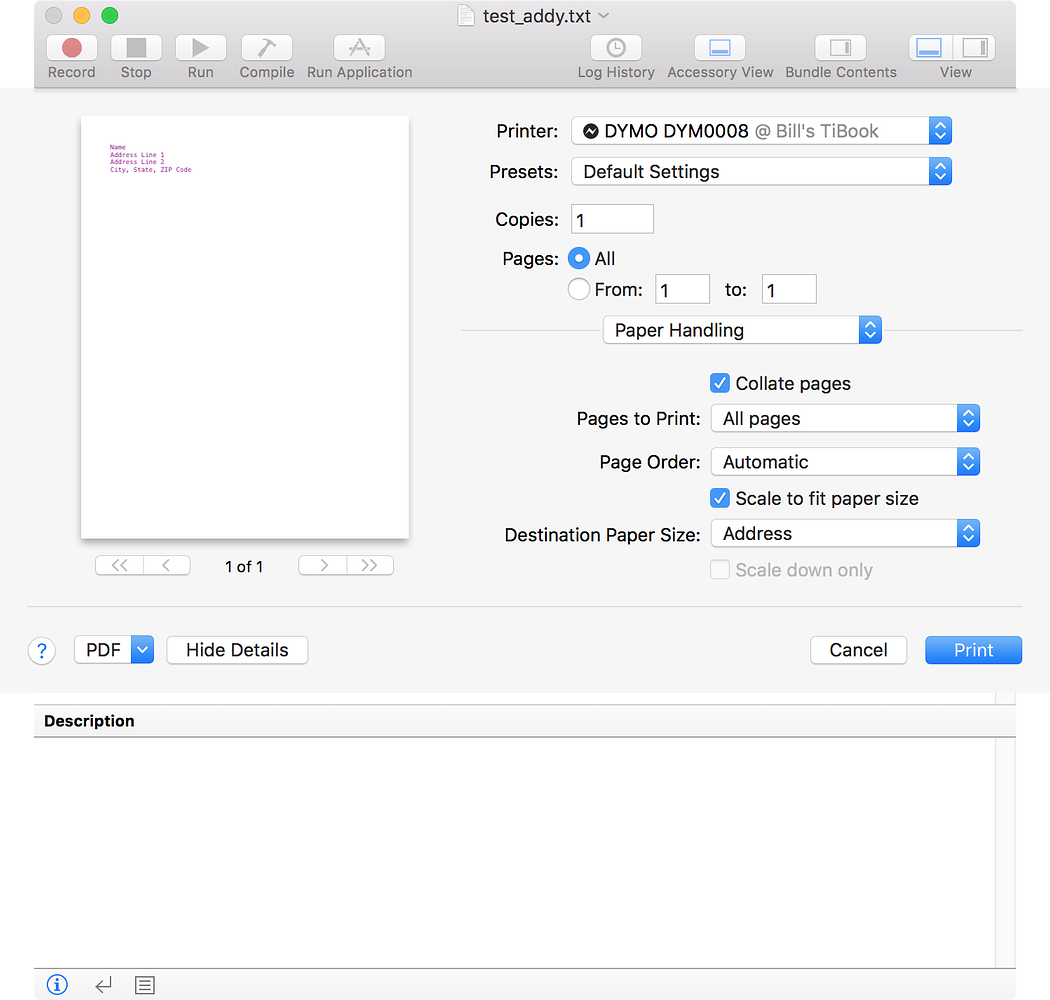This screenshot has height=1000, width=1050.
Task: Toggle bottom pane in View control
Action: (929, 48)
